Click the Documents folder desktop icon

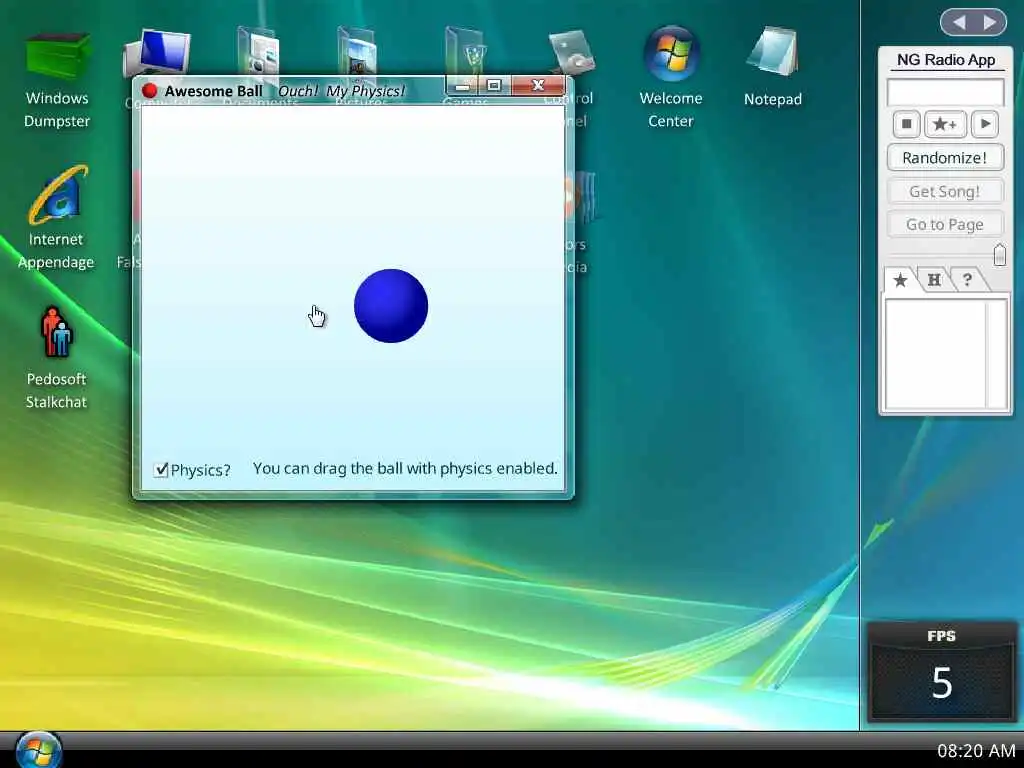point(259,50)
